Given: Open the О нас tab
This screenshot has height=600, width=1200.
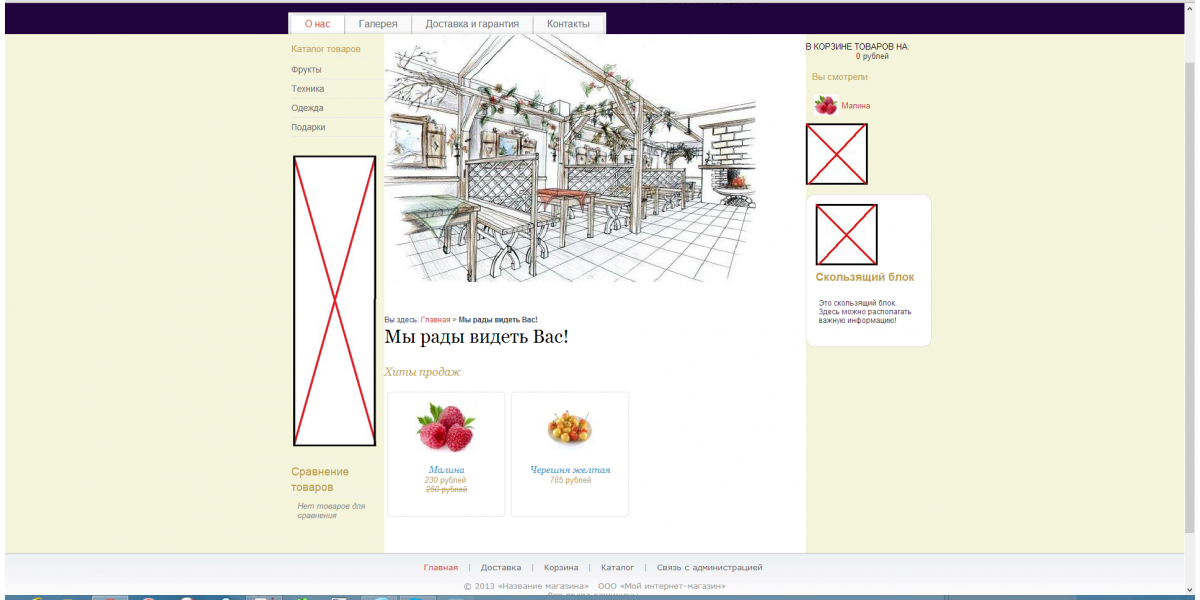Looking at the screenshot, I should click(317, 24).
